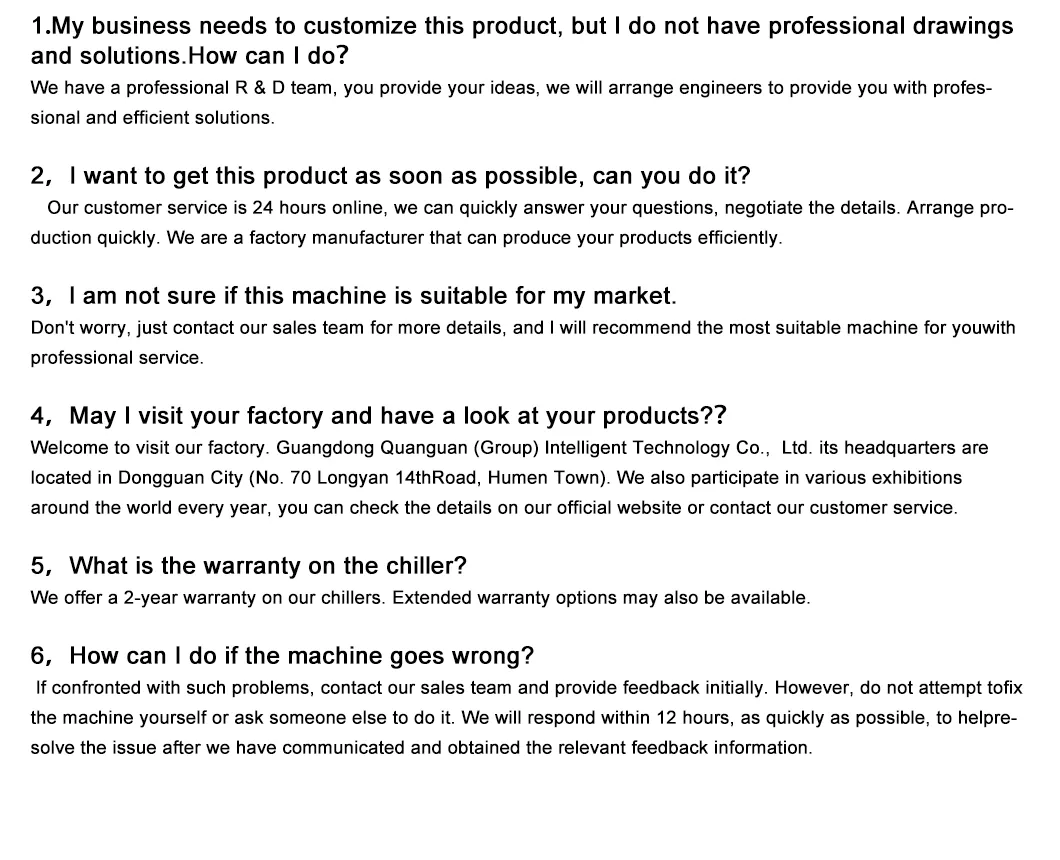Click the answer mentioning the professional R & D team
This screenshot has width=1060, height=860.
coord(510,88)
